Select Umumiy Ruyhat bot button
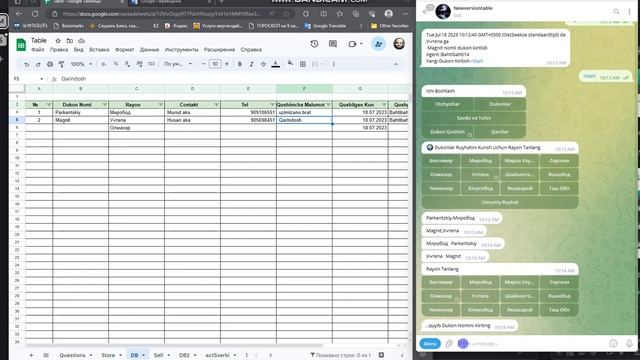This screenshot has width=640, height=360. tap(500, 202)
